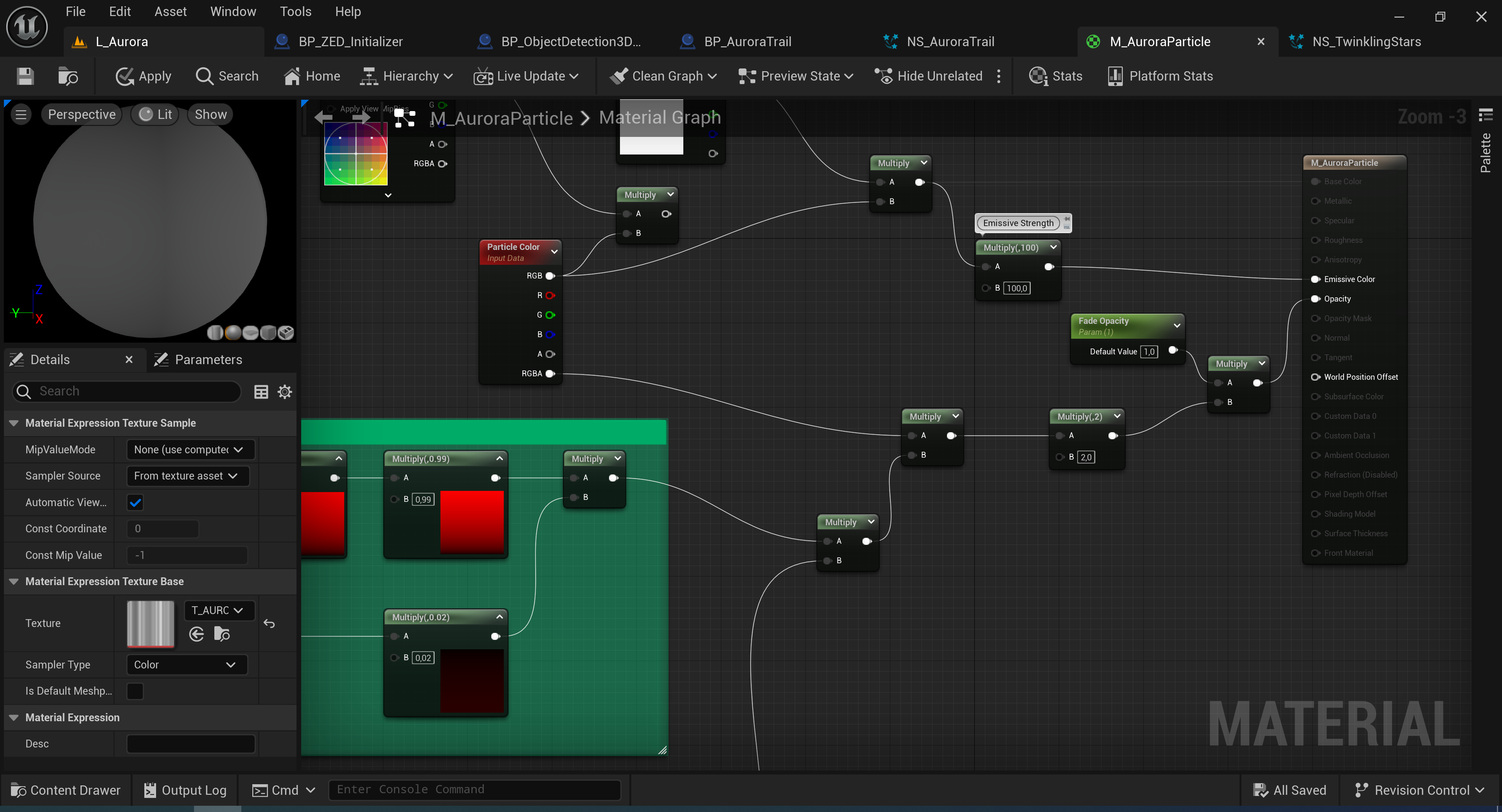Click the graph forward navigation arrow
Screen dimensions: 1502x812
coord(361,117)
